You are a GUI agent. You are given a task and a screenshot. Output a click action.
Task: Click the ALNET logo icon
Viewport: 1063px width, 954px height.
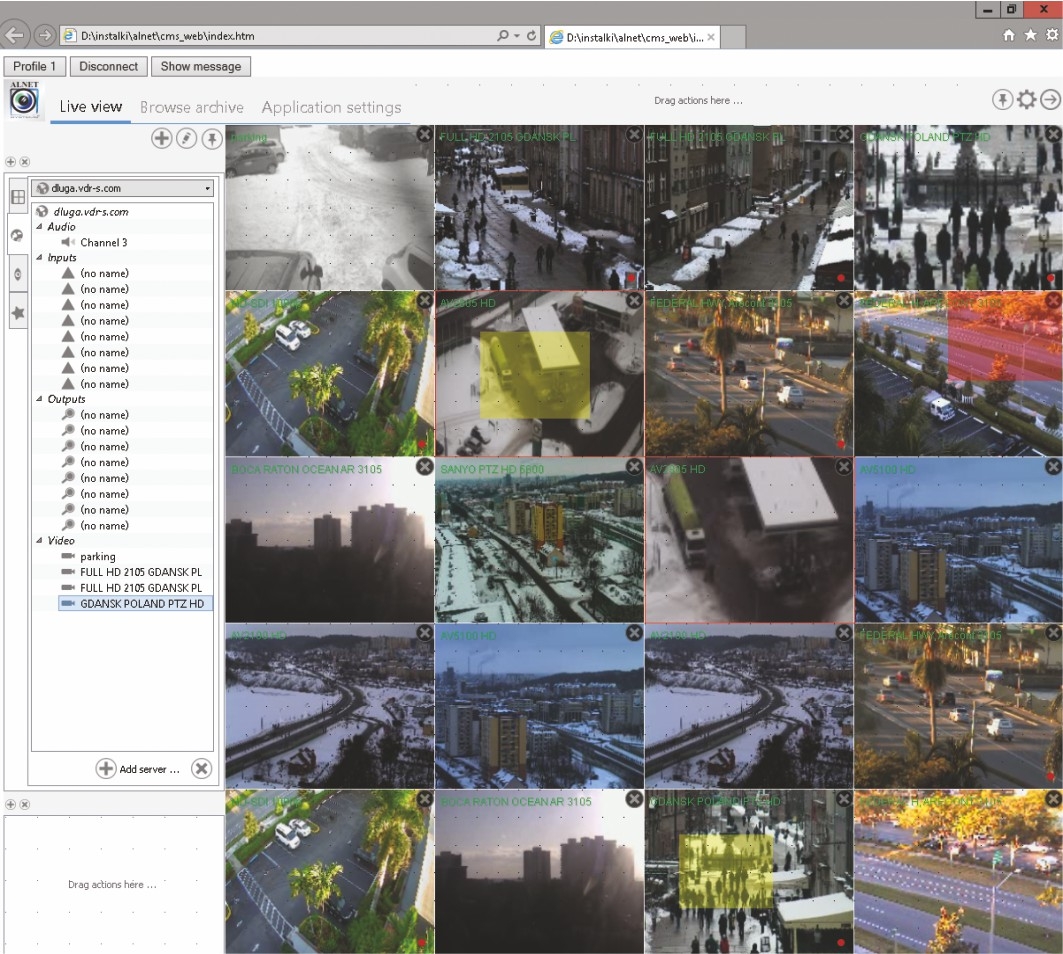point(24,101)
